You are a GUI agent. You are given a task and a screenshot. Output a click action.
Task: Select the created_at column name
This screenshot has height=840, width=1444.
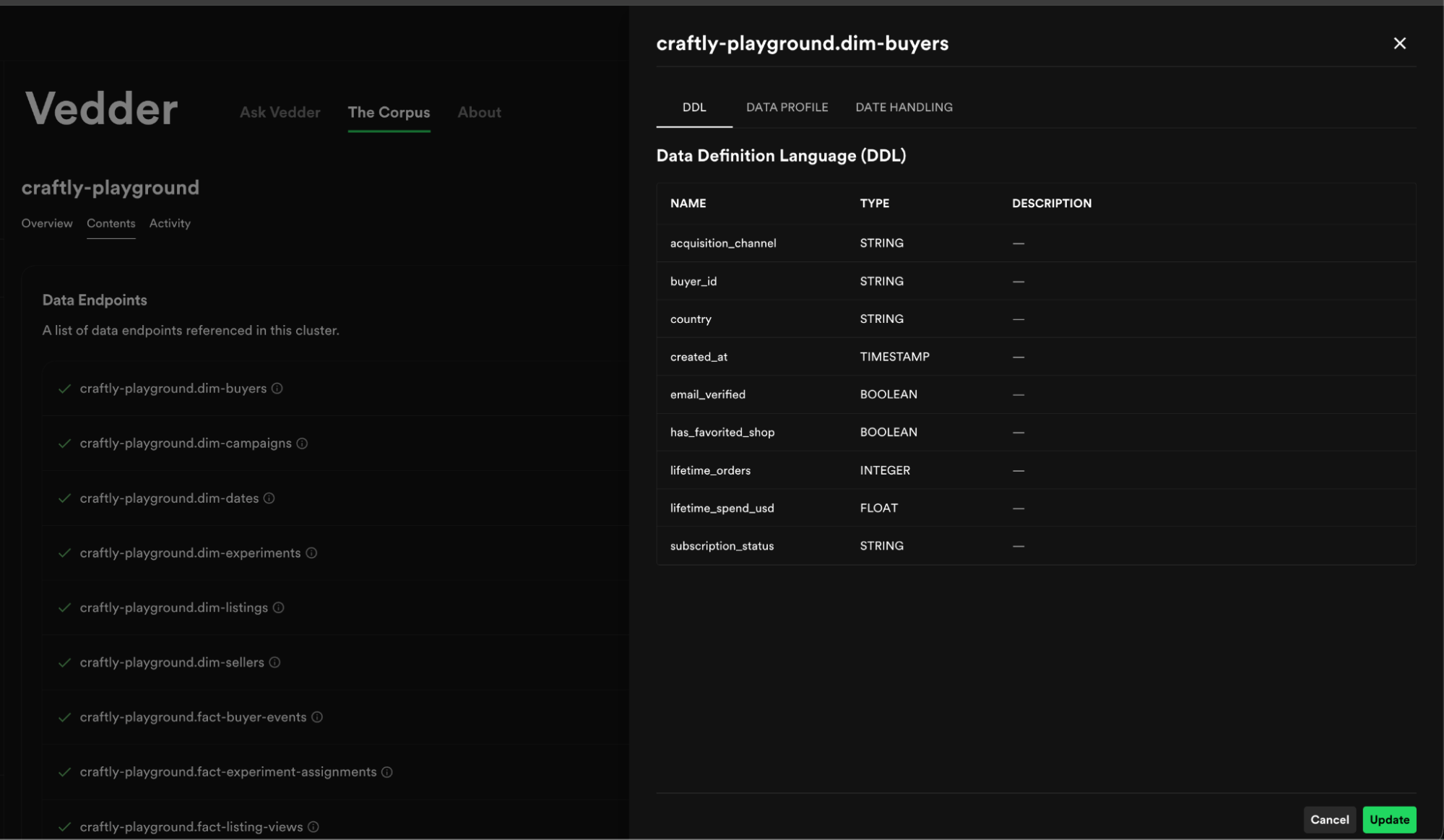click(699, 357)
